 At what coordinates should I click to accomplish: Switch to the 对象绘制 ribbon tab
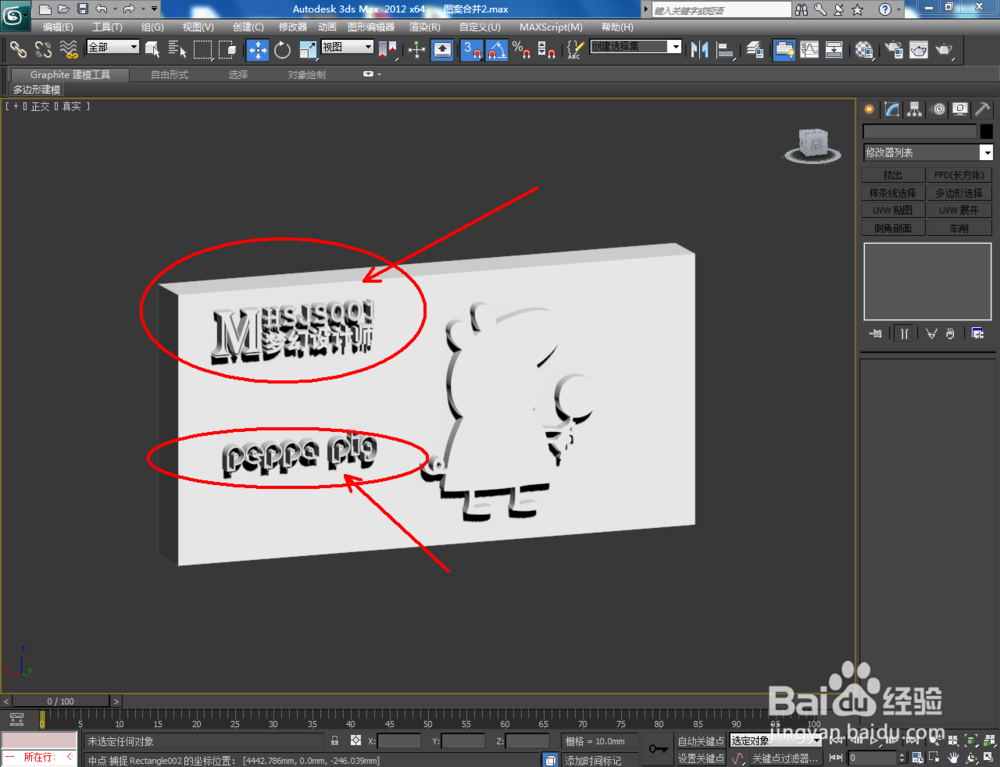306,75
